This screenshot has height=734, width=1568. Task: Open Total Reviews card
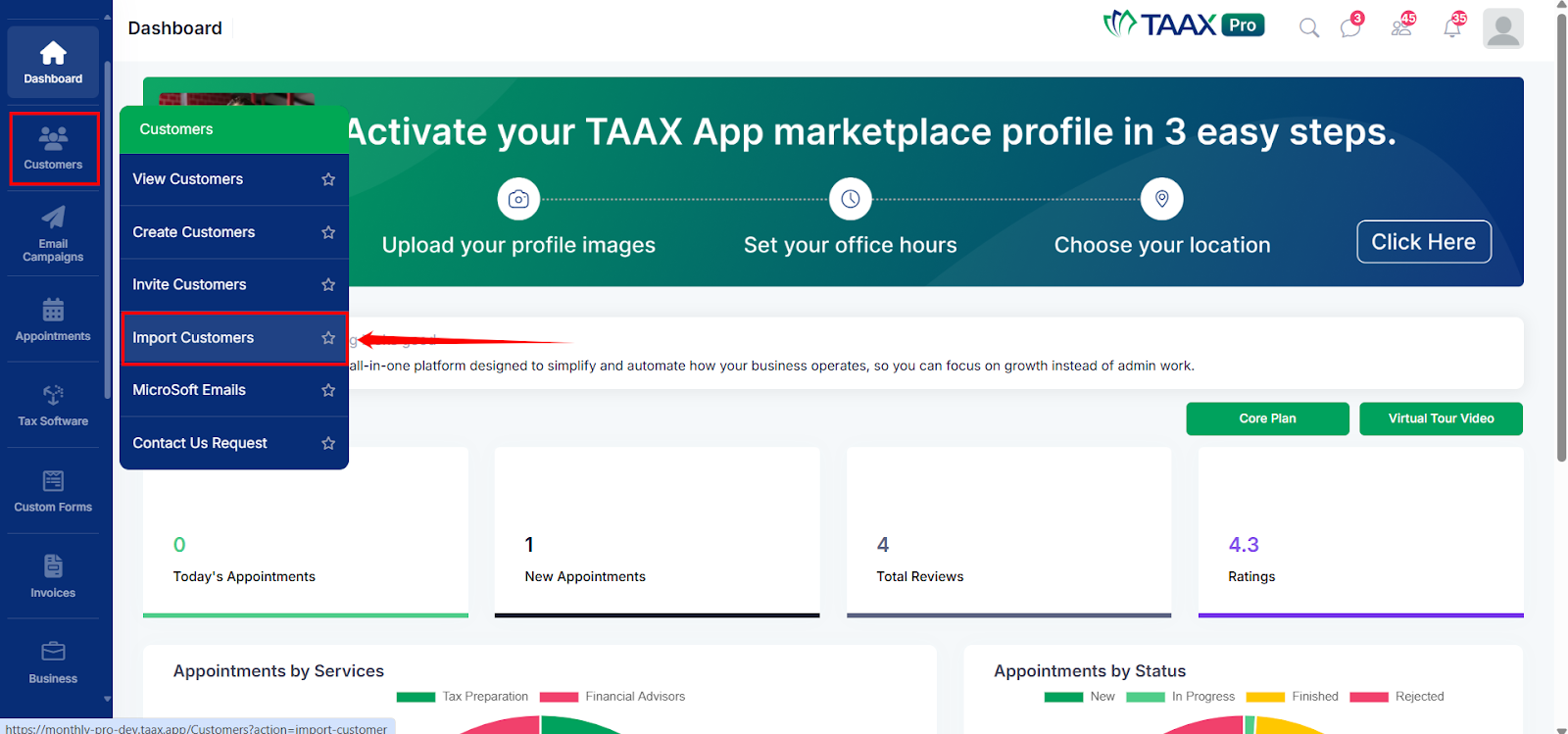1008,532
